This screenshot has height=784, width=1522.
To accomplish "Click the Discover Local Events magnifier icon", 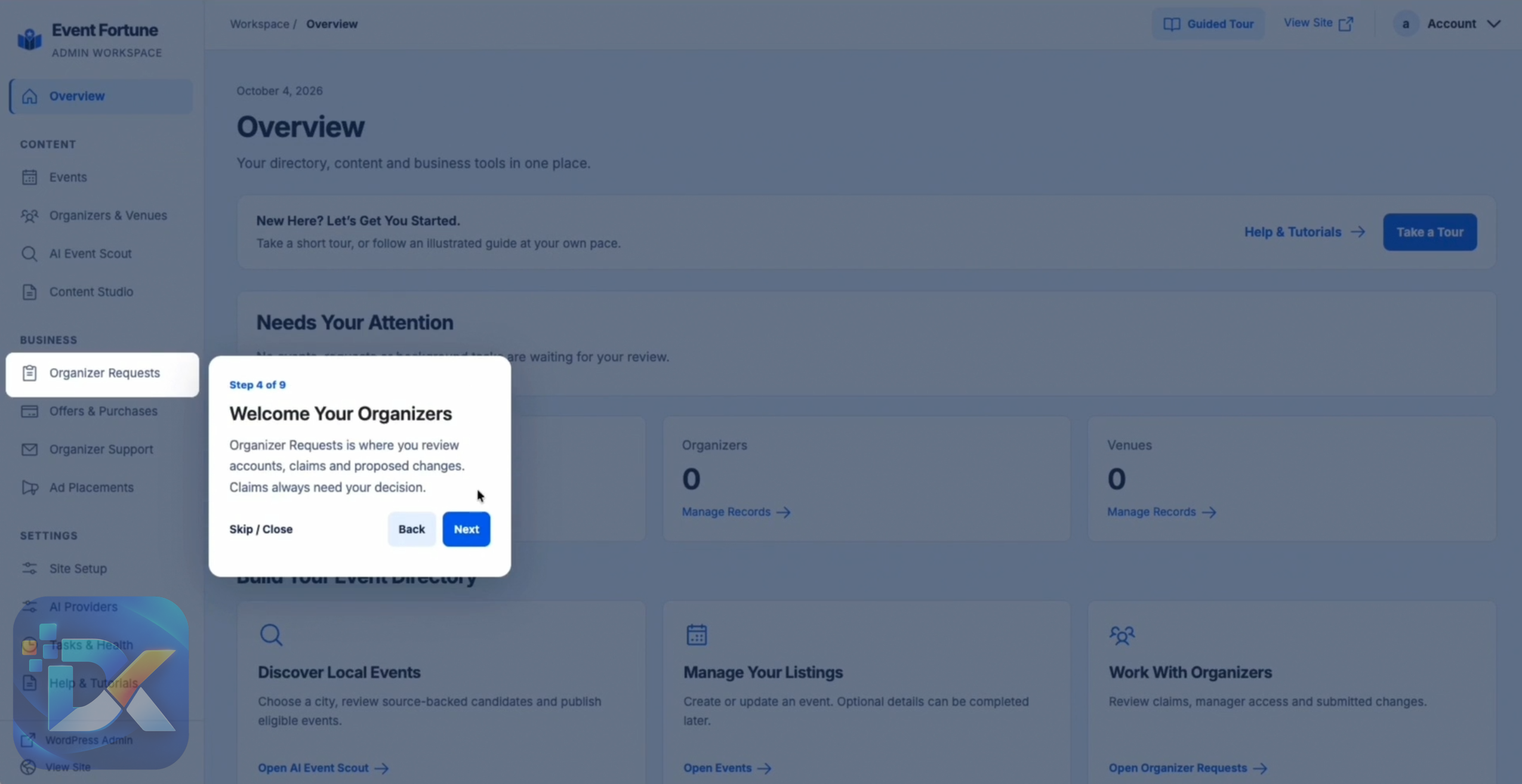I will click(271, 635).
